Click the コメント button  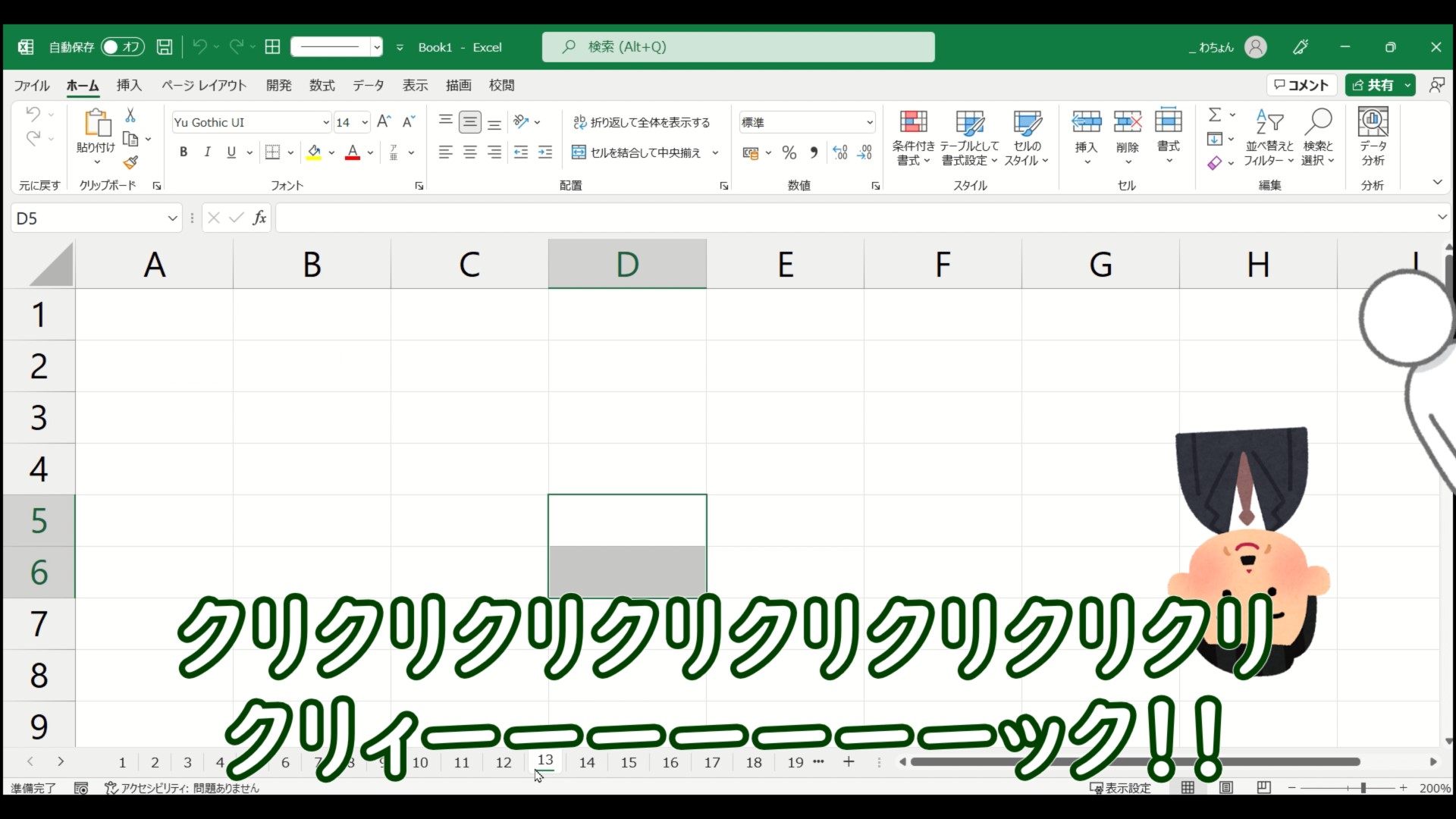(x=1301, y=85)
